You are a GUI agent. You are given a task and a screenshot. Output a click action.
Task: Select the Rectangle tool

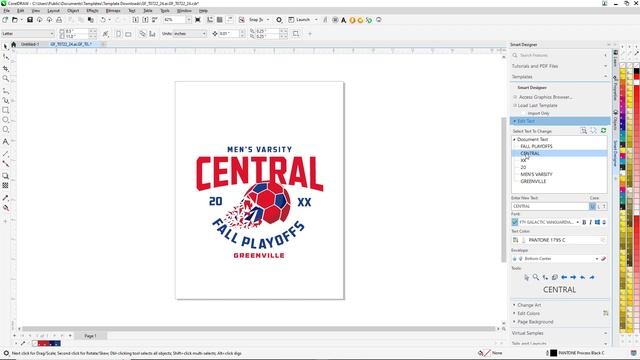coord(6,110)
